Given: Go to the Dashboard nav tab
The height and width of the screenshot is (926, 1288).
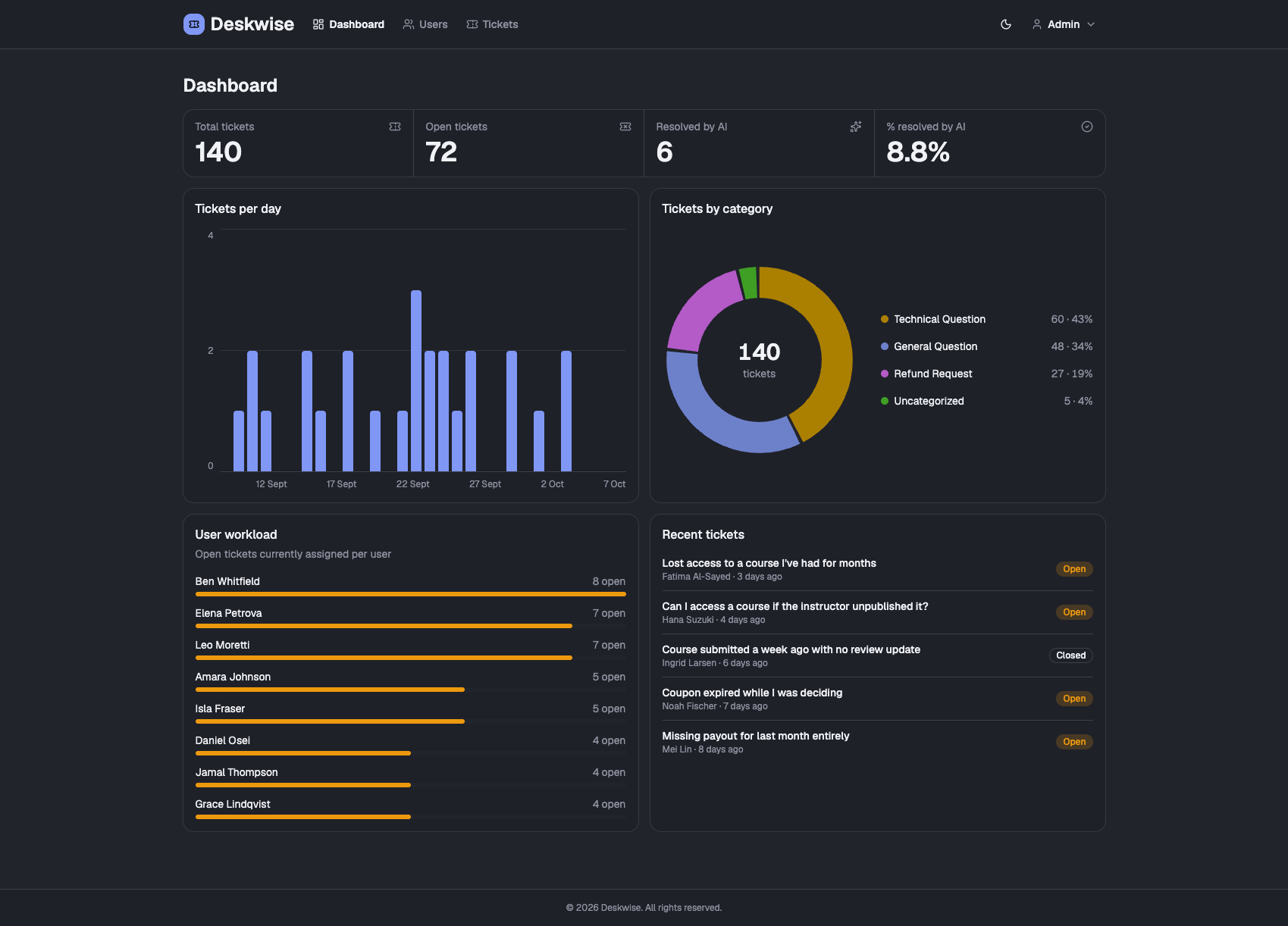Looking at the screenshot, I should coord(349,24).
